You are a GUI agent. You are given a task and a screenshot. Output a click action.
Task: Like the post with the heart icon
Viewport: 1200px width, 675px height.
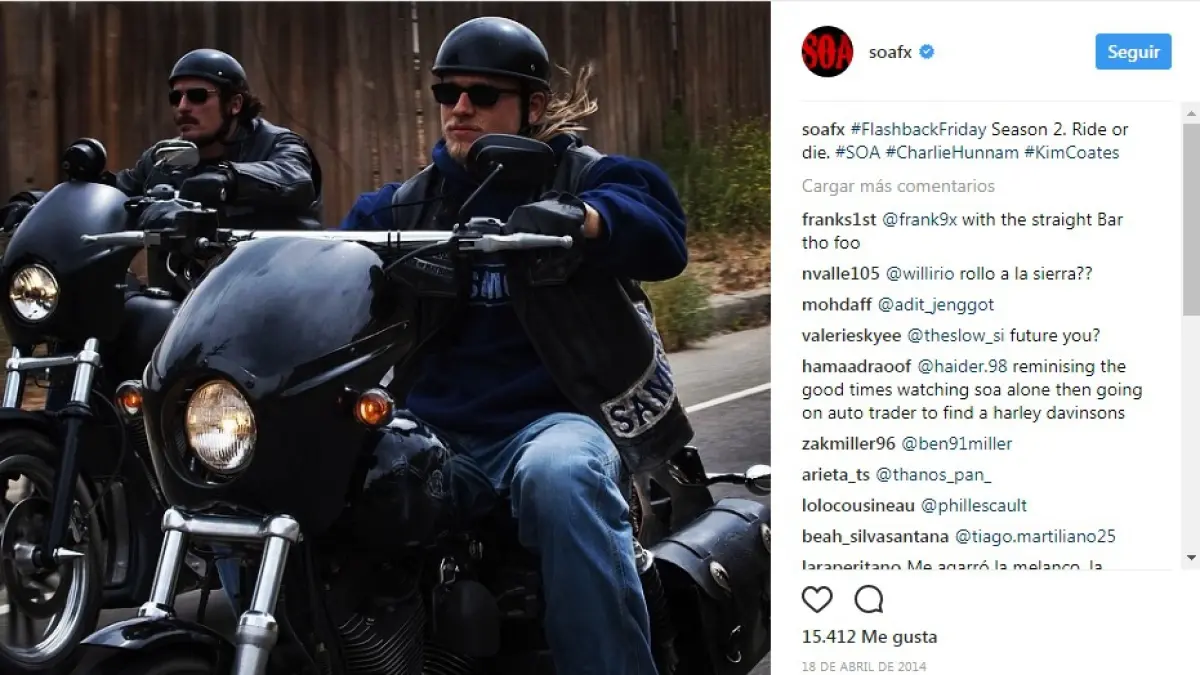pyautogui.click(x=817, y=599)
